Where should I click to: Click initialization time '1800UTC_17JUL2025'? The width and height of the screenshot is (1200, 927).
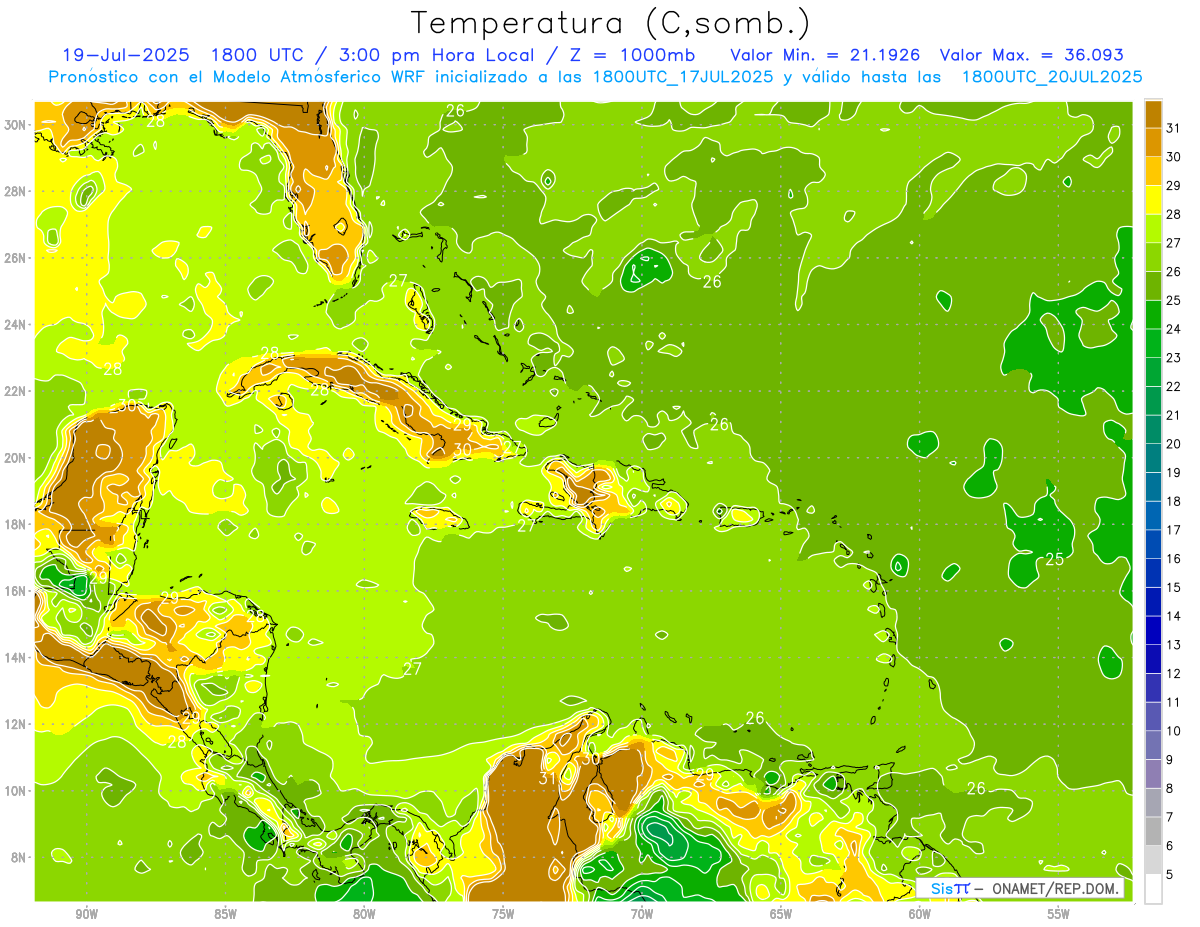pos(682,77)
